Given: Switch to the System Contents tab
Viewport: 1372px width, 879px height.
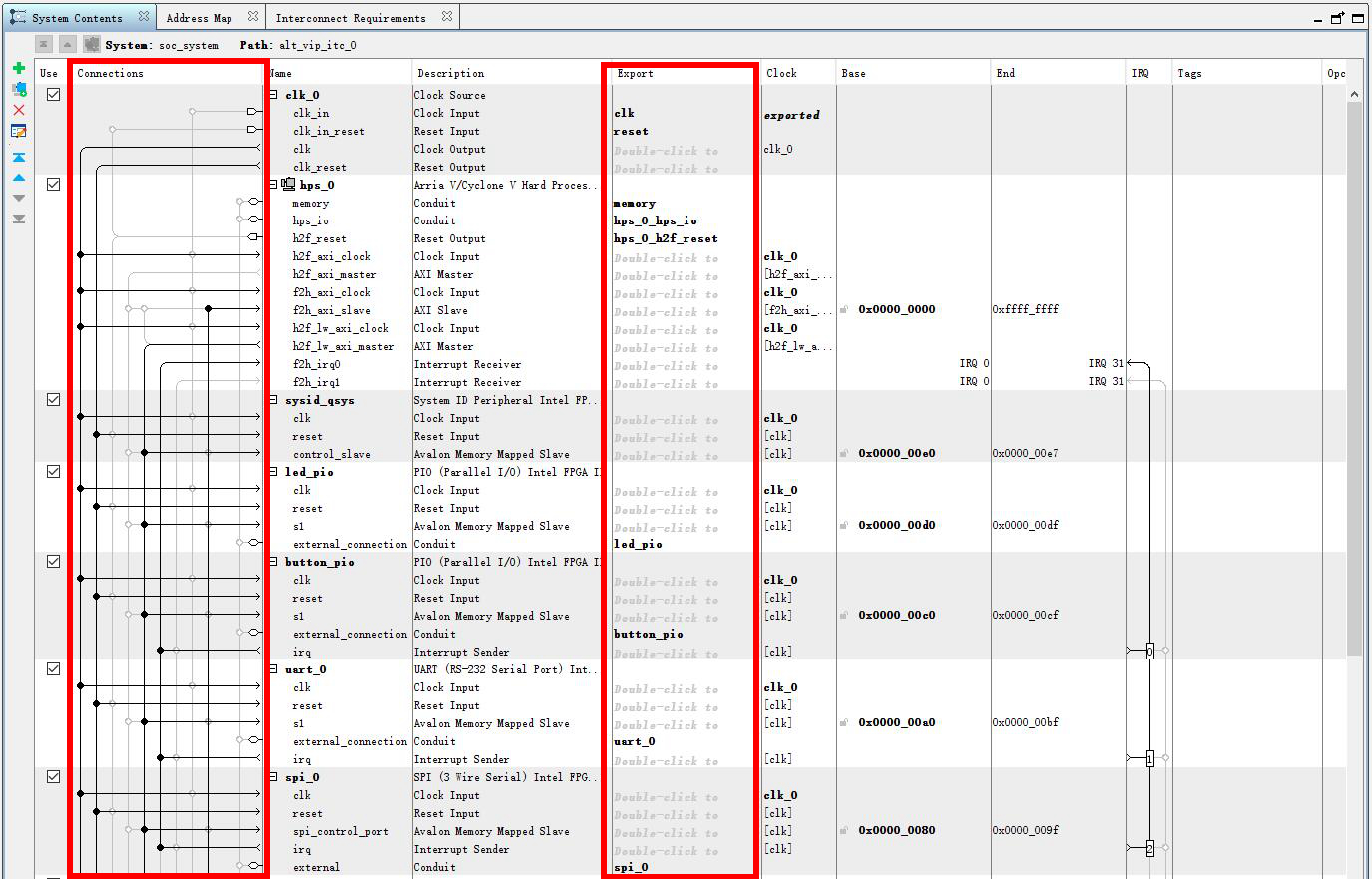Looking at the screenshot, I should (x=77, y=17).
